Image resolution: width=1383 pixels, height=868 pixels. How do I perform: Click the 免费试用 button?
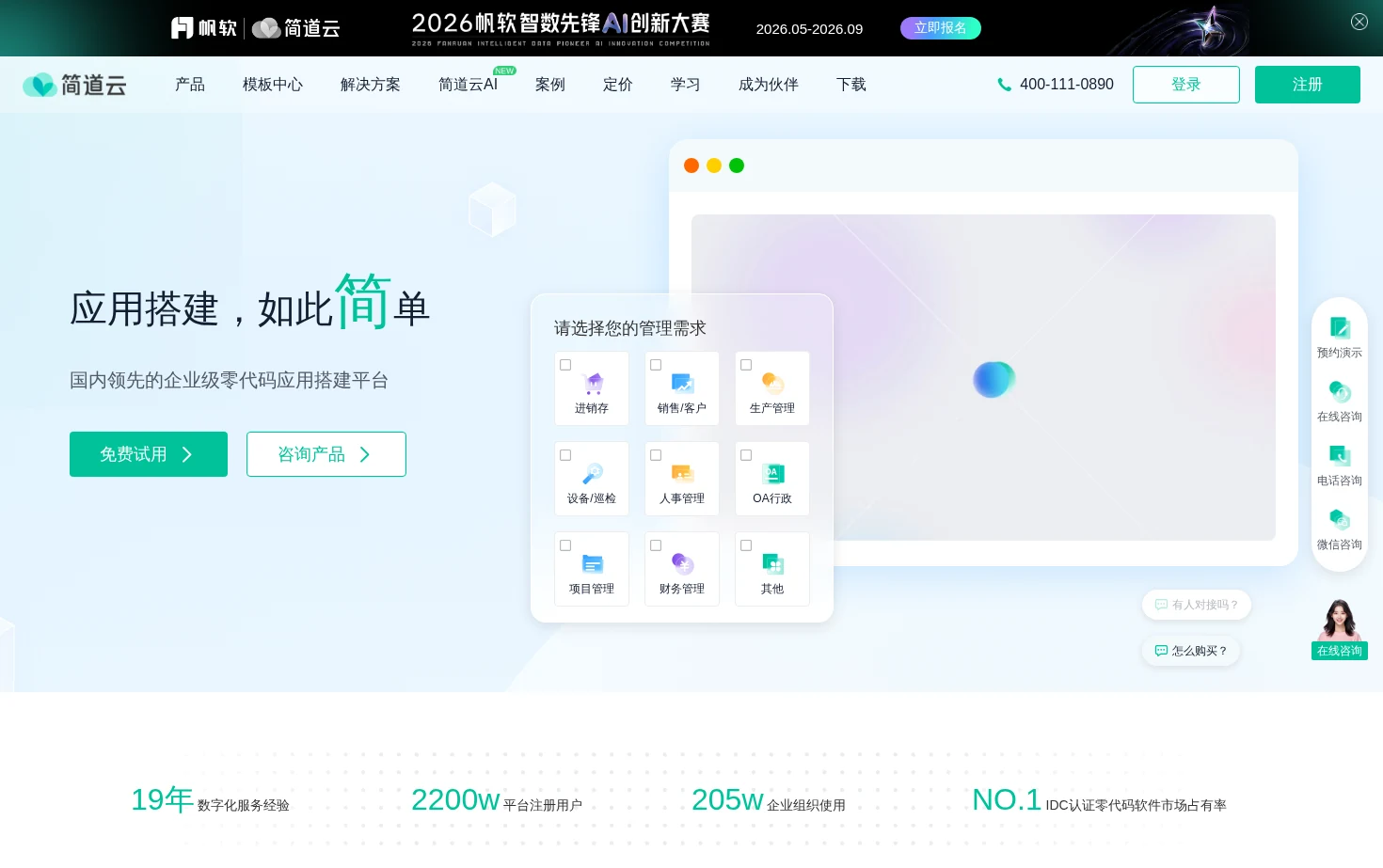click(149, 454)
